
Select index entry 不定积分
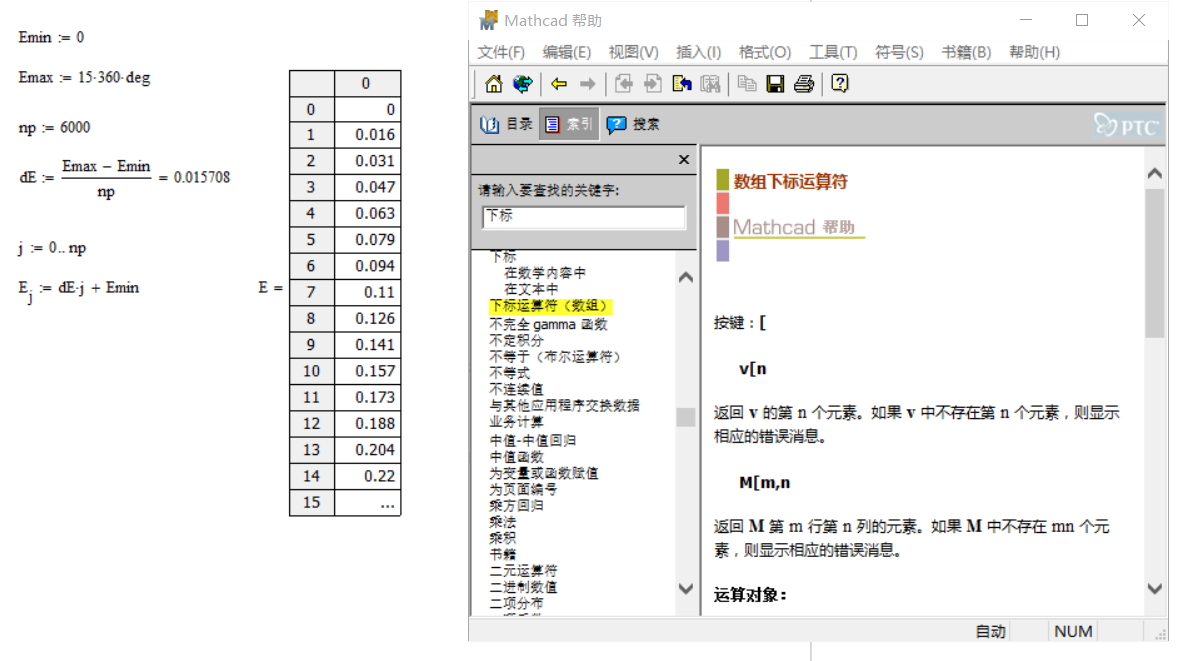pyautogui.click(x=516, y=340)
